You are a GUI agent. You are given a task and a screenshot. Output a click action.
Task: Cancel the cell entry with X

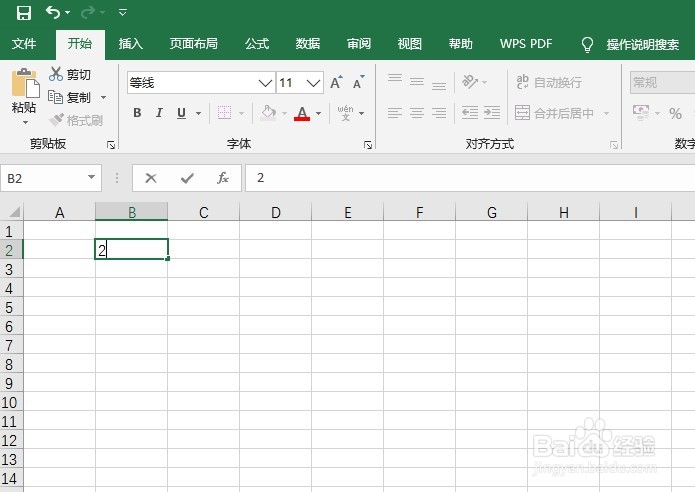point(151,178)
